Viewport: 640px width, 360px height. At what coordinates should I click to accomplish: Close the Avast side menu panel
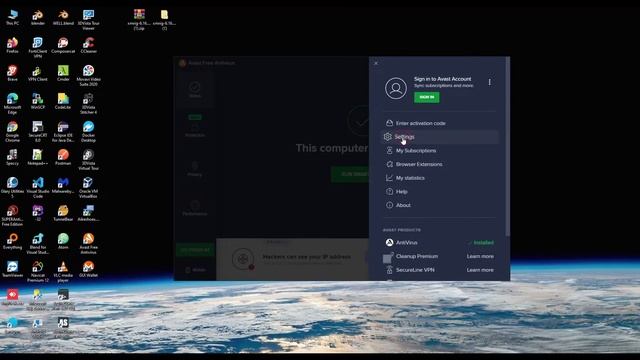click(x=376, y=63)
